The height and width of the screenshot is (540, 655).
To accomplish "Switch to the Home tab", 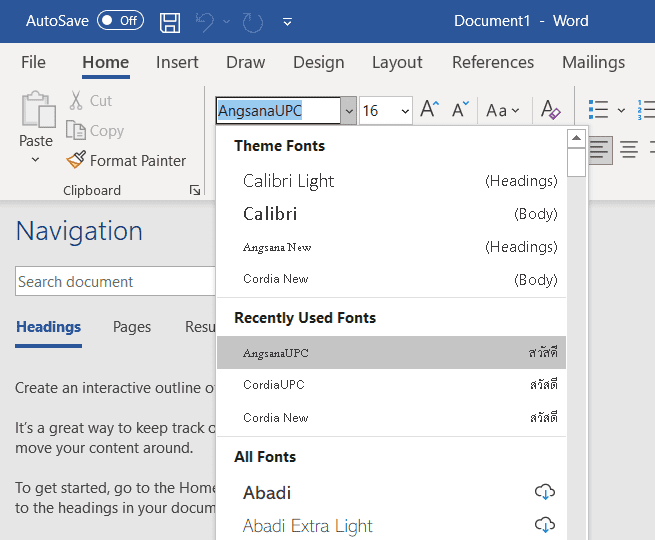I will (x=106, y=62).
